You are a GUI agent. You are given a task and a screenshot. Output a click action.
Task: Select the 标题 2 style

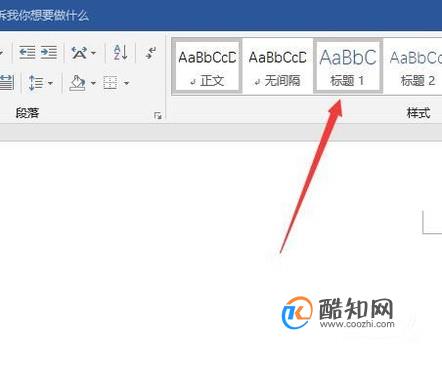413,66
